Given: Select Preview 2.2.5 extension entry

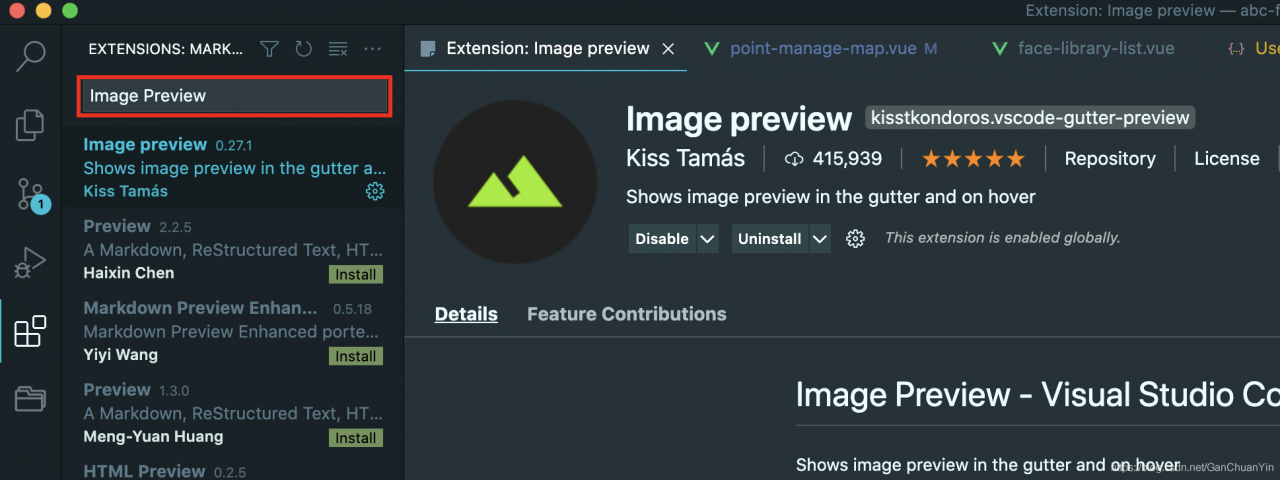Looking at the screenshot, I should pyautogui.click(x=232, y=250).
